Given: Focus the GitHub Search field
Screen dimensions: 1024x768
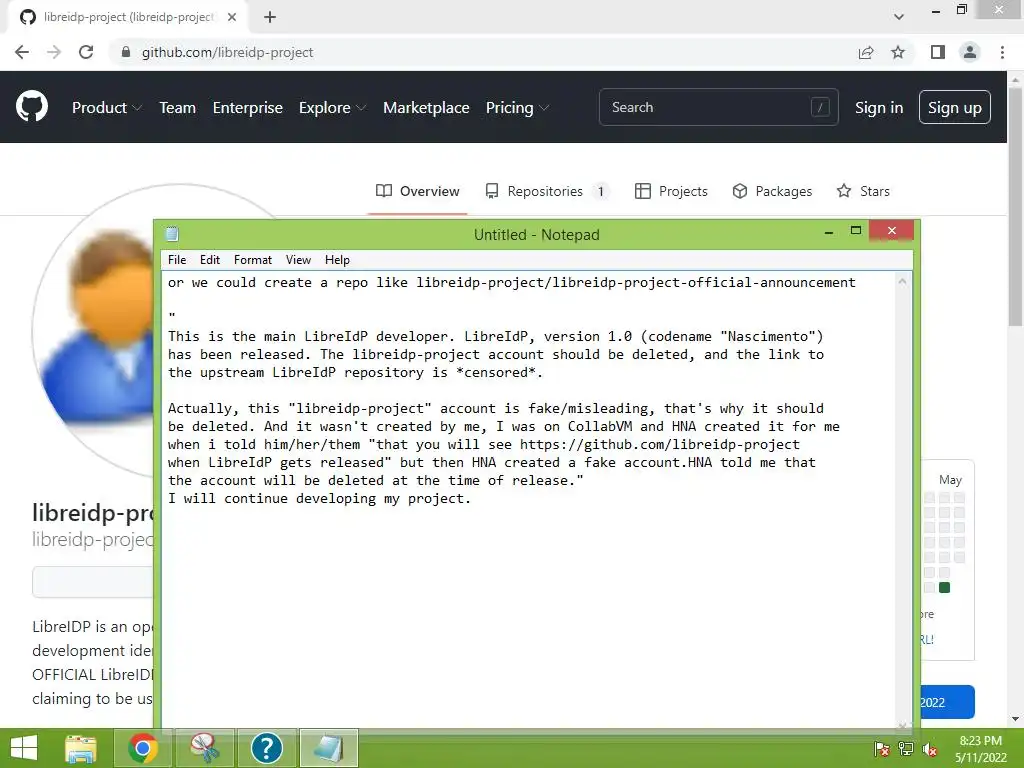Looking at the screenshot, I should pyautogui.click(x=718, y=107).
